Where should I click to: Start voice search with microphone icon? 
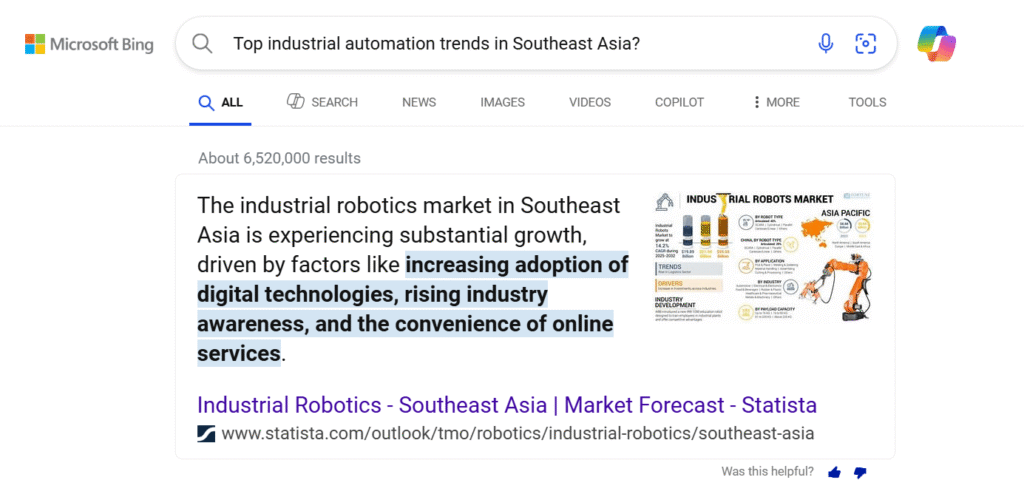click(x=825, y=44)
